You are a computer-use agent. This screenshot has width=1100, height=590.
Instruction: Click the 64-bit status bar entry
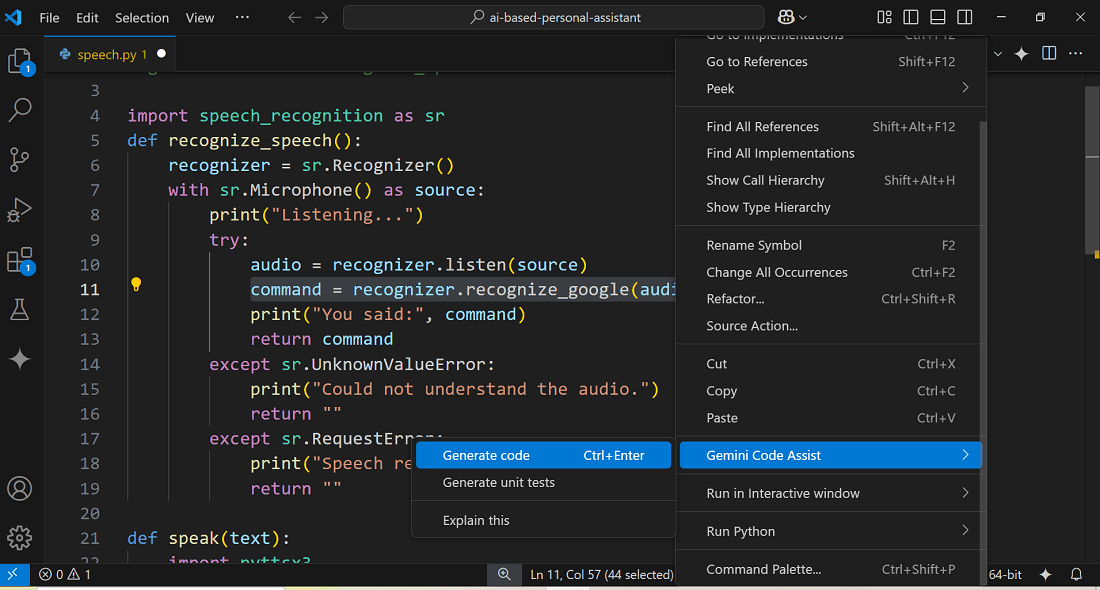pos(1005,575)
